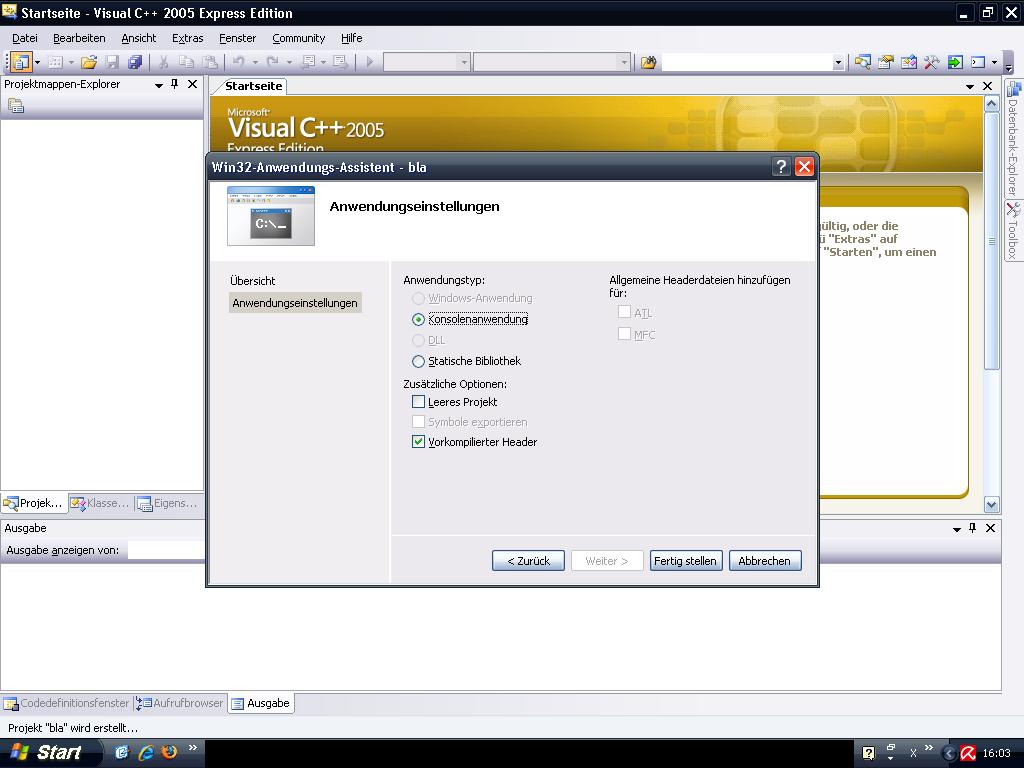Screen dimensions: 1024x768
Task: Open the Toolbox side tab
Action: [1013, 231]
